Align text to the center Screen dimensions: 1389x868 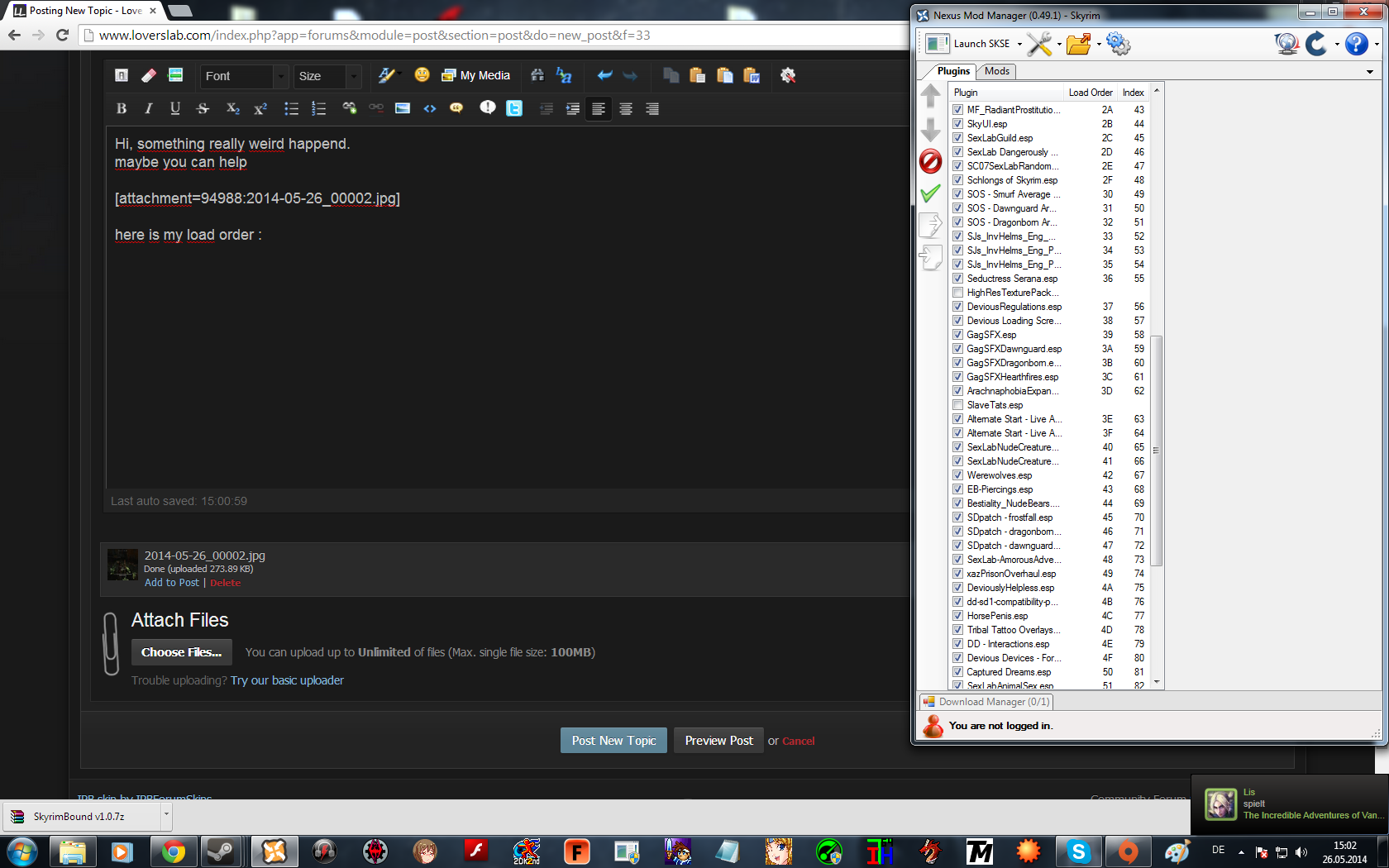[x=626, y=108]
